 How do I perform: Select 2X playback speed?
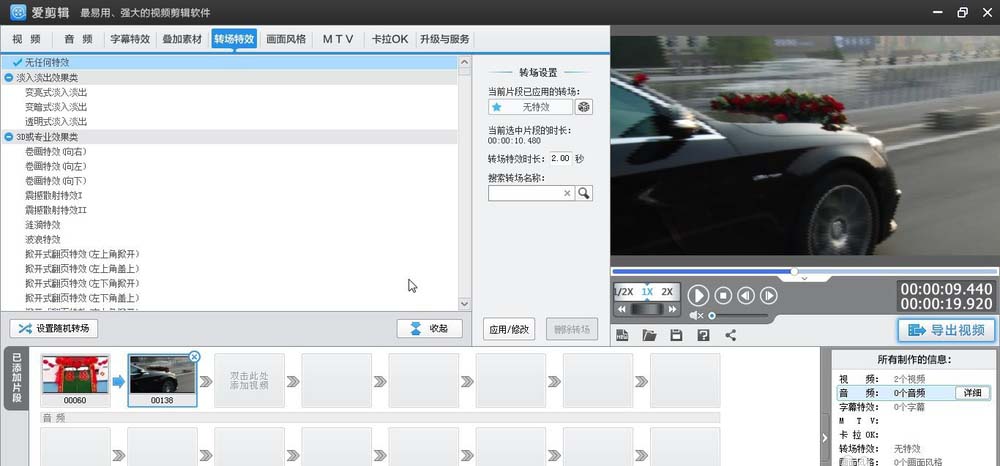pyautogui.click(x=667, y=292)
